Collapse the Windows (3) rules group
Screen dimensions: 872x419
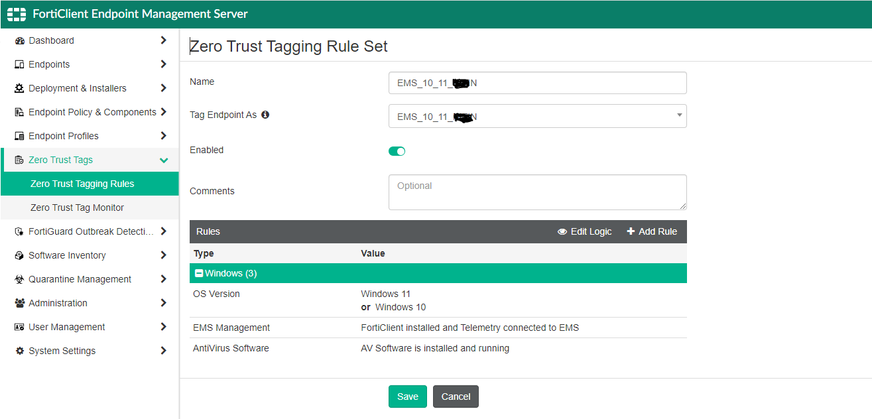(199, 273)
